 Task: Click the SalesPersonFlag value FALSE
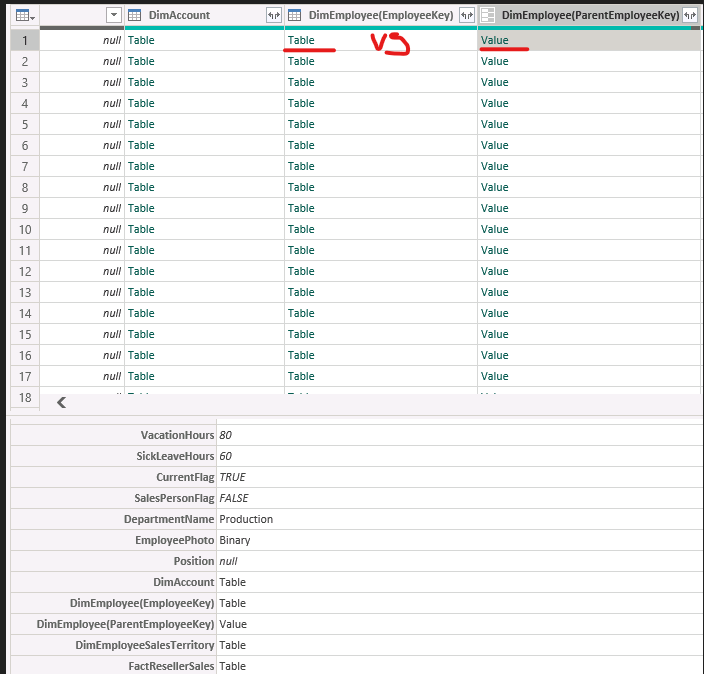click(x=234, y=498)
